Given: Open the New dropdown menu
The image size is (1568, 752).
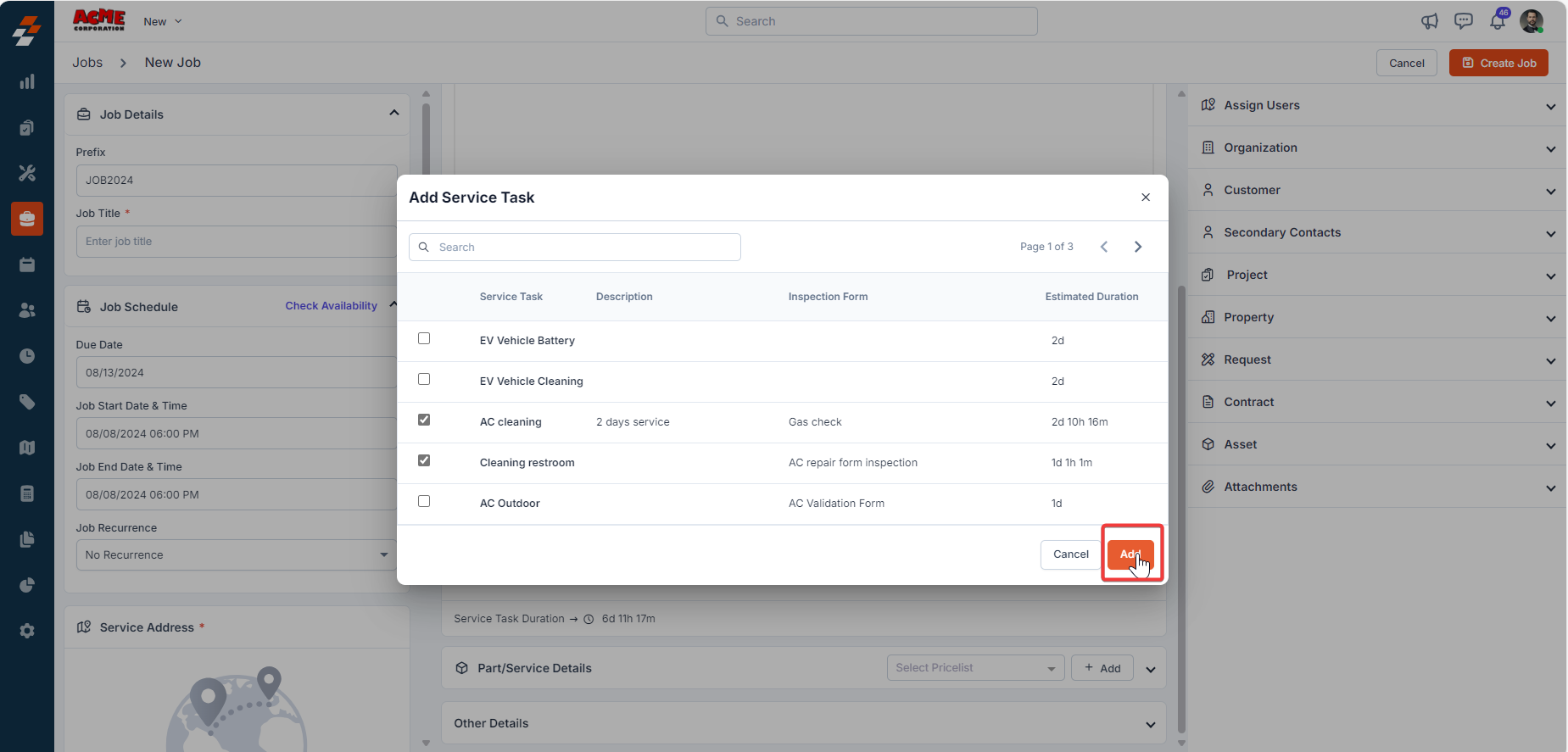Looking at the screenshot, I should click(x=162, y=21).
